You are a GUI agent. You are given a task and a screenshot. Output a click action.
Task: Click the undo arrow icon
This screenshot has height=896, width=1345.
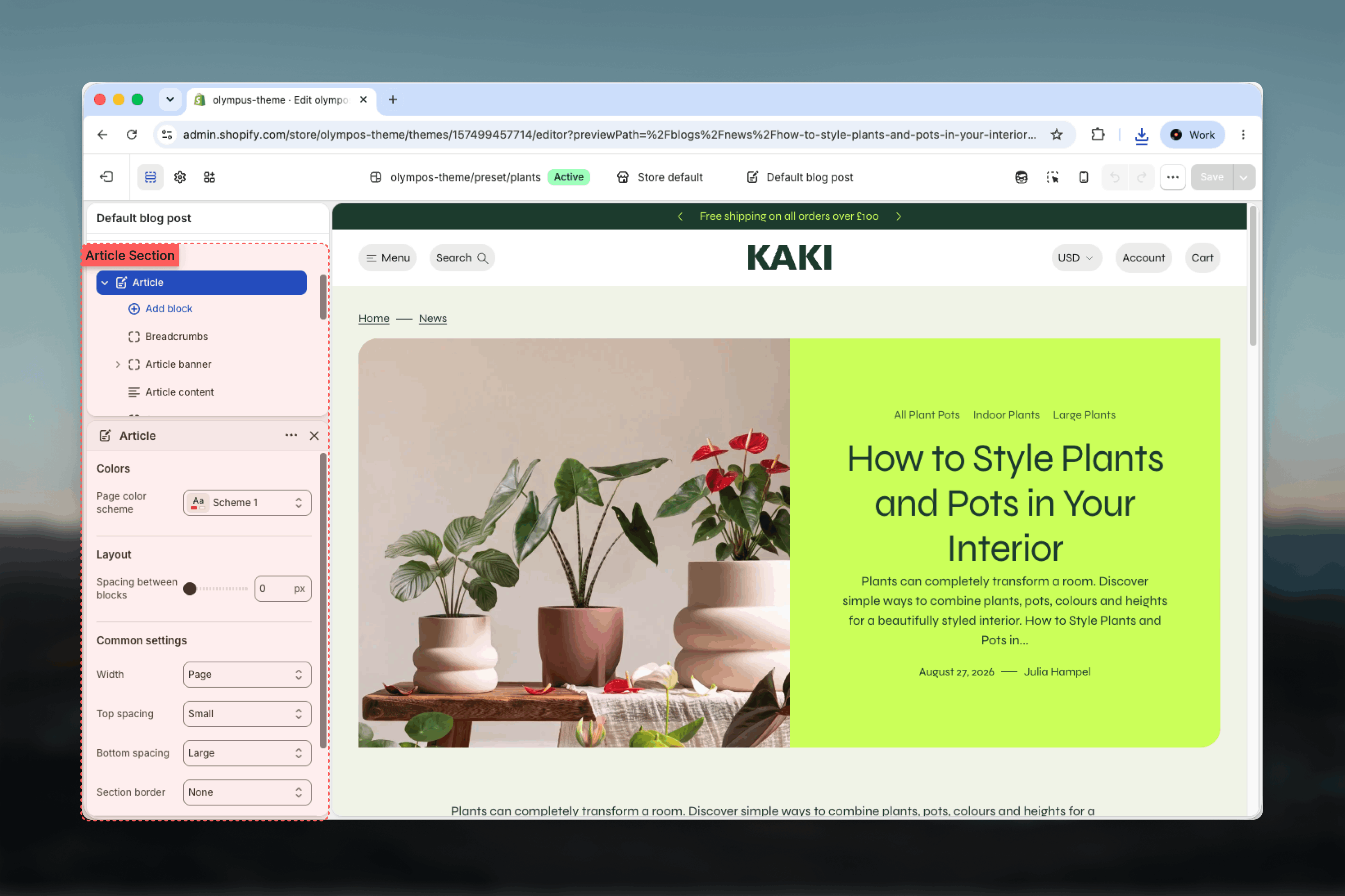[1114, 177]
